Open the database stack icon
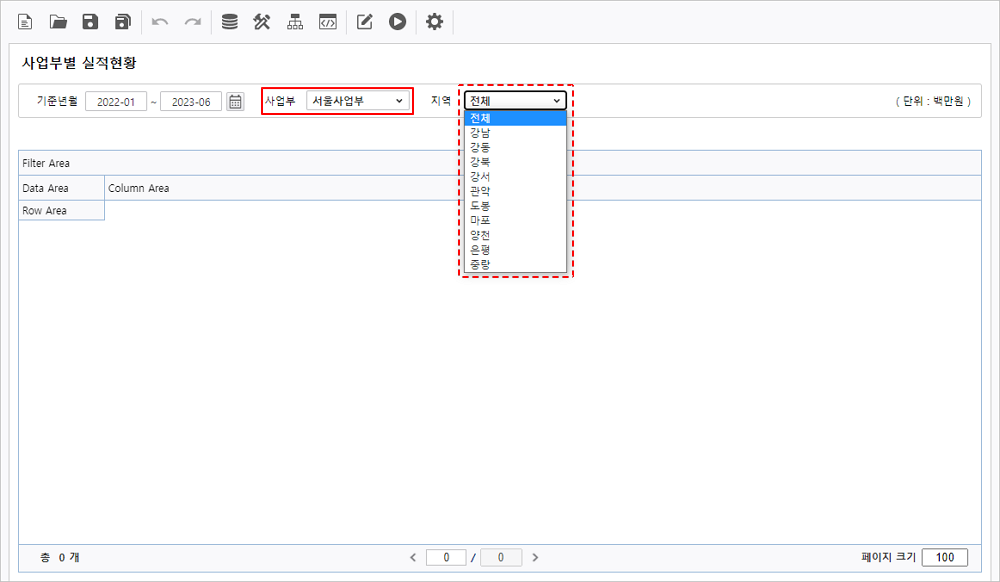Viewport: 1000px width, 582px height. pos(230,21)
